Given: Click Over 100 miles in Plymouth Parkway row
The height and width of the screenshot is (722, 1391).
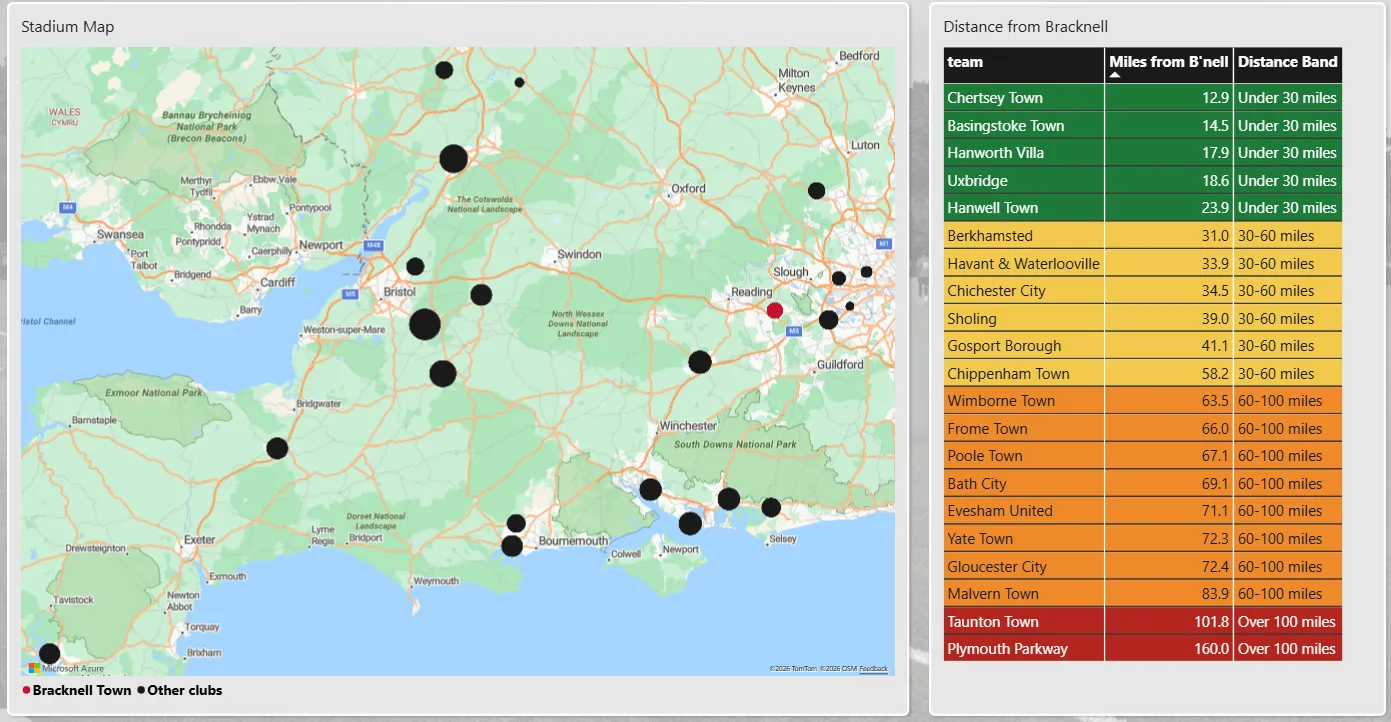Looking at the screenshot, I should [x=1287, y=649].
